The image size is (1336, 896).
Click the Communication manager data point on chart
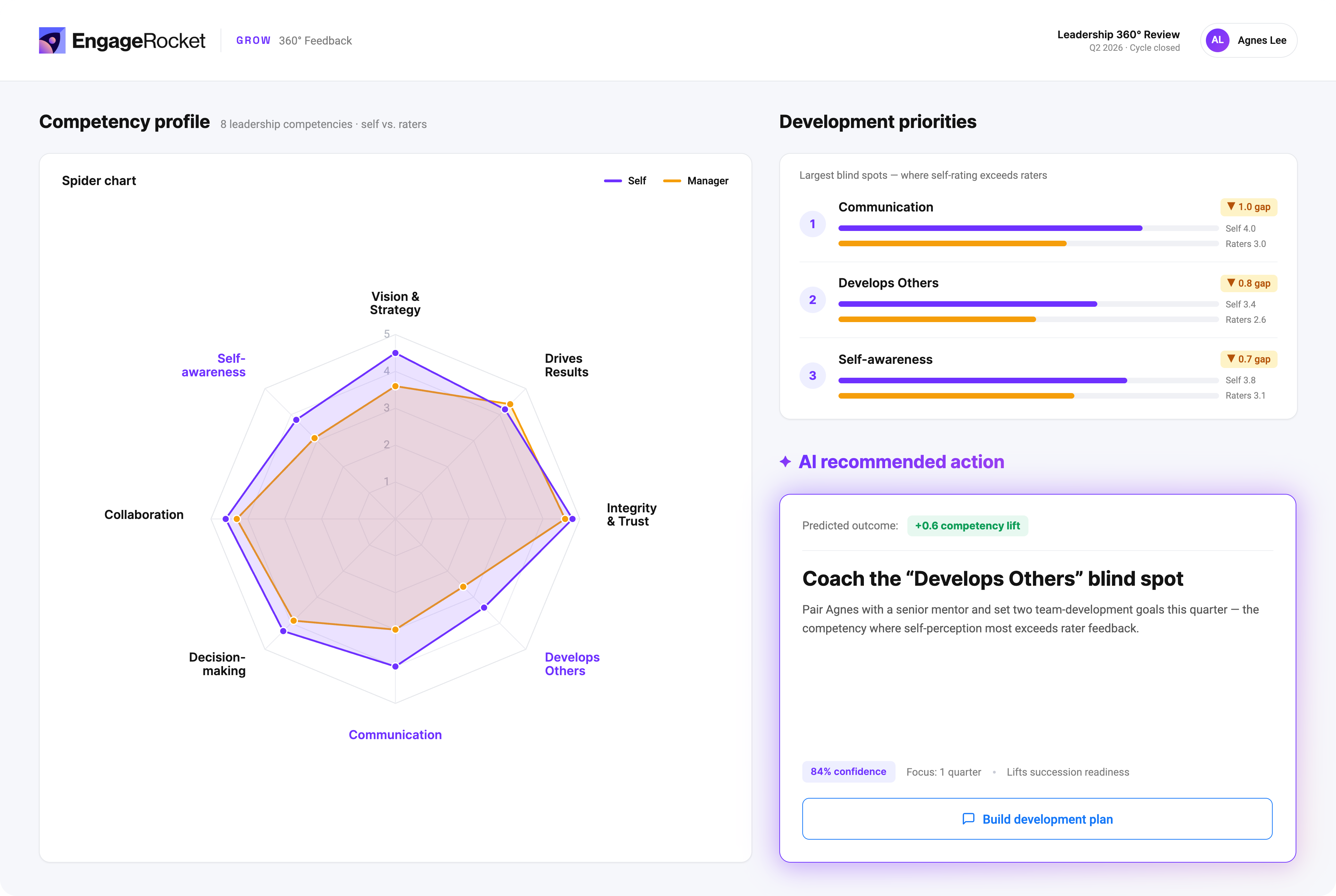pyautogui.click(x=396, y=629)
